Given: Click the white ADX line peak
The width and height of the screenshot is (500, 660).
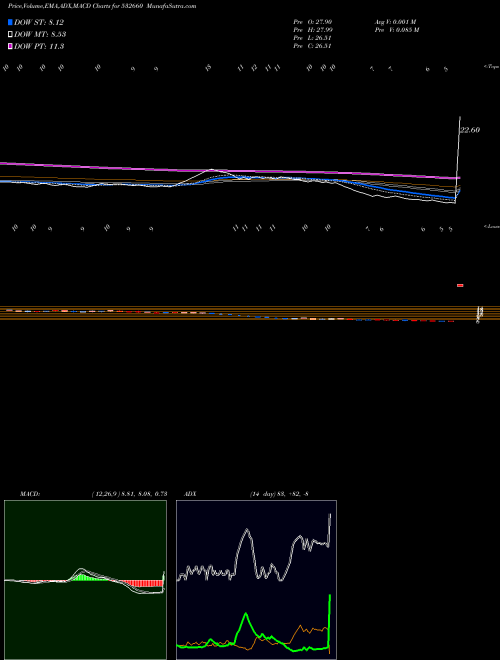Looking at the screenshot, I should tap(247, 531).
